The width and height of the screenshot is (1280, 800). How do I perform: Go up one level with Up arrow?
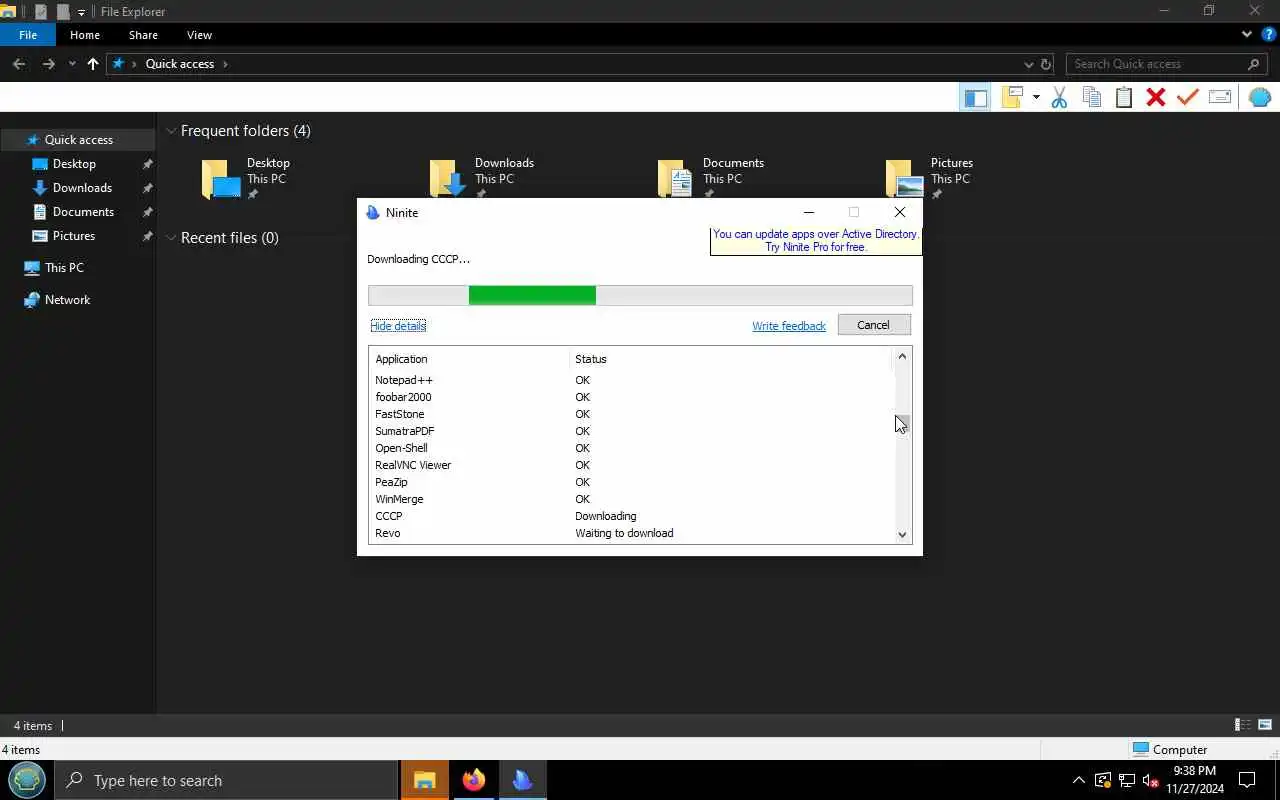point(93,64)
